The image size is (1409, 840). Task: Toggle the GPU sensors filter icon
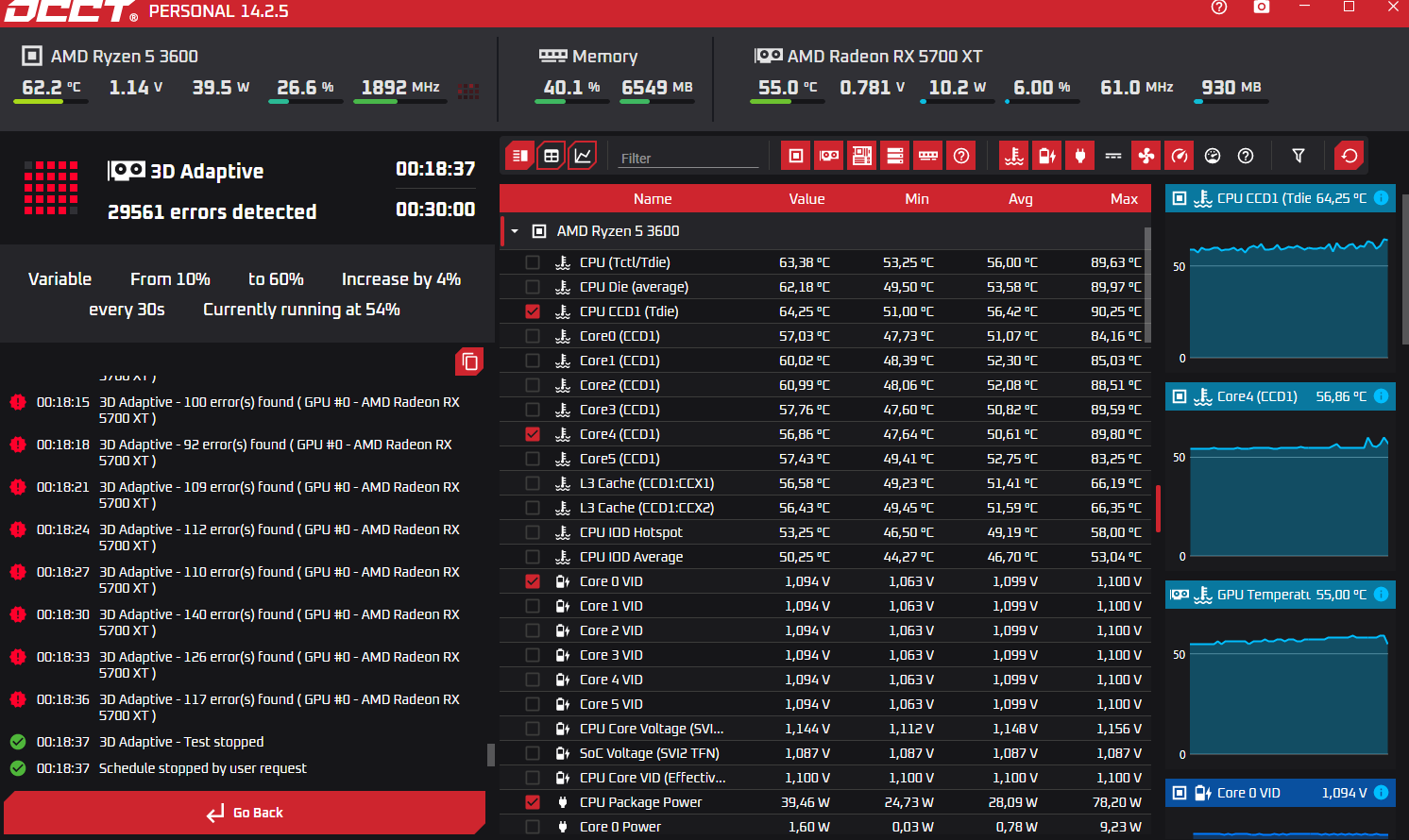(829, 156)
